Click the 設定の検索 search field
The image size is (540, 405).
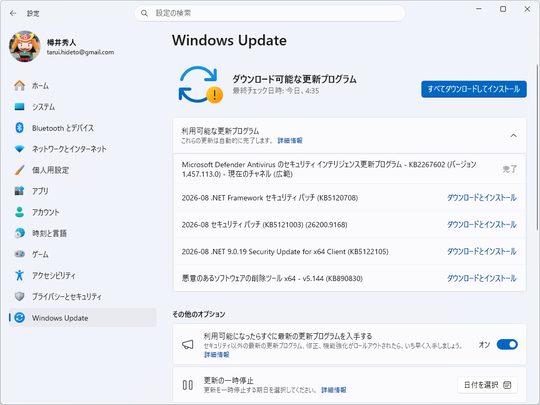click(270, 13)
